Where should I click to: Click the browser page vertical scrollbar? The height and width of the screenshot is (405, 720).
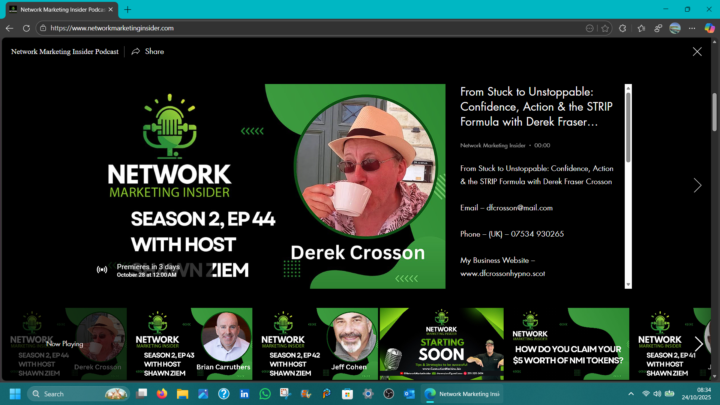[x=714, y=112]
